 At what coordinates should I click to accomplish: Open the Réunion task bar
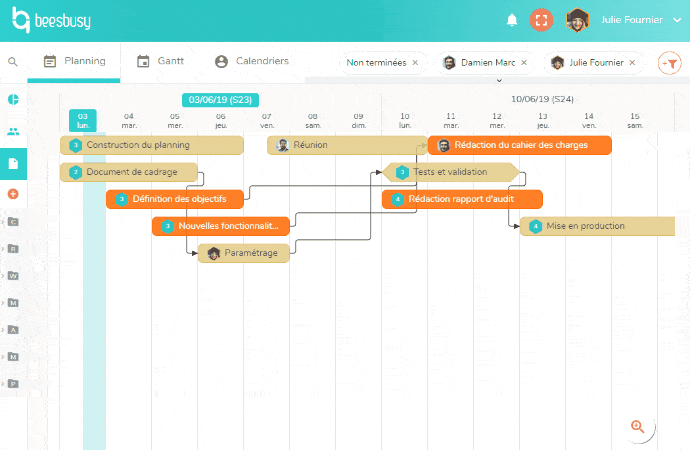[x=347, y=145]
